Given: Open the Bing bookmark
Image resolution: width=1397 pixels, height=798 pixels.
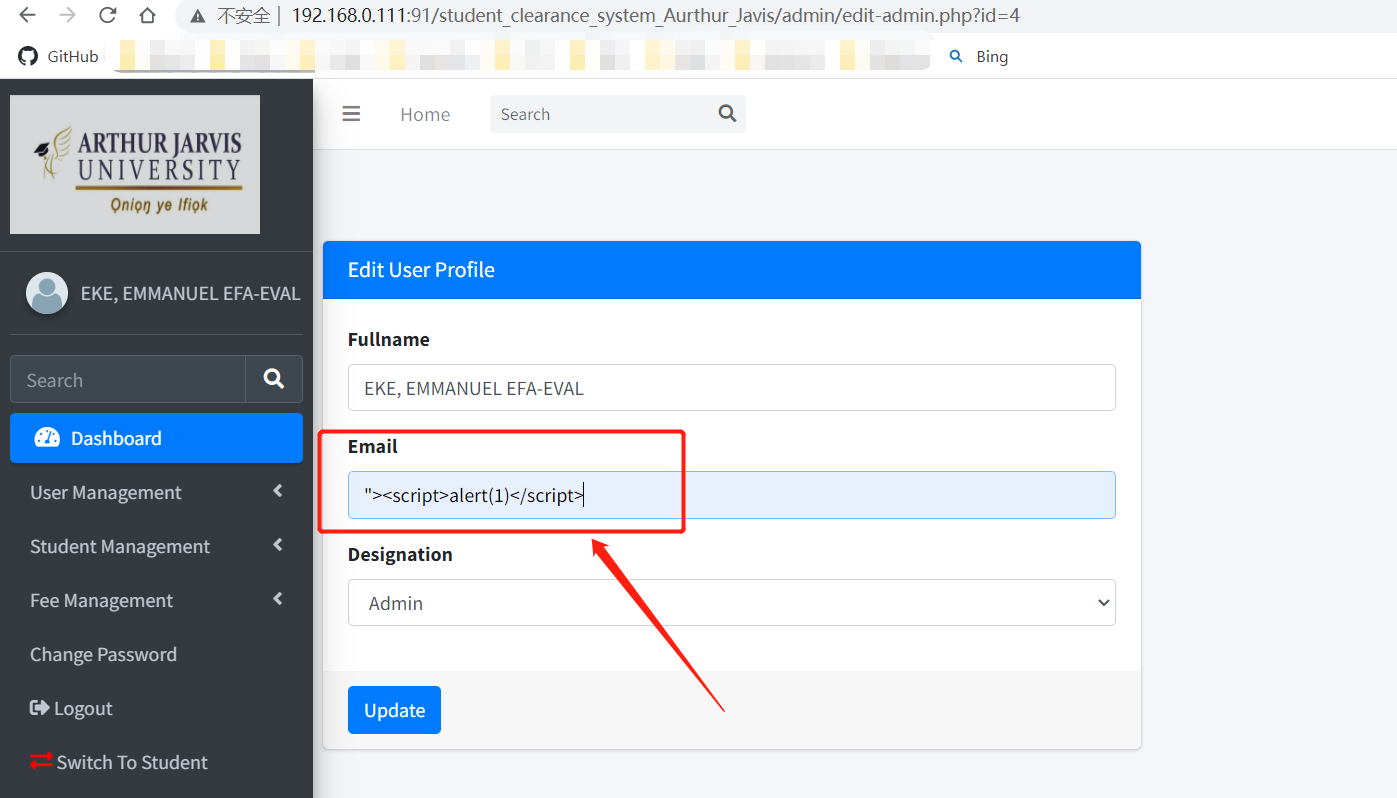Looking at the screenshot, I should coord(978,56).
